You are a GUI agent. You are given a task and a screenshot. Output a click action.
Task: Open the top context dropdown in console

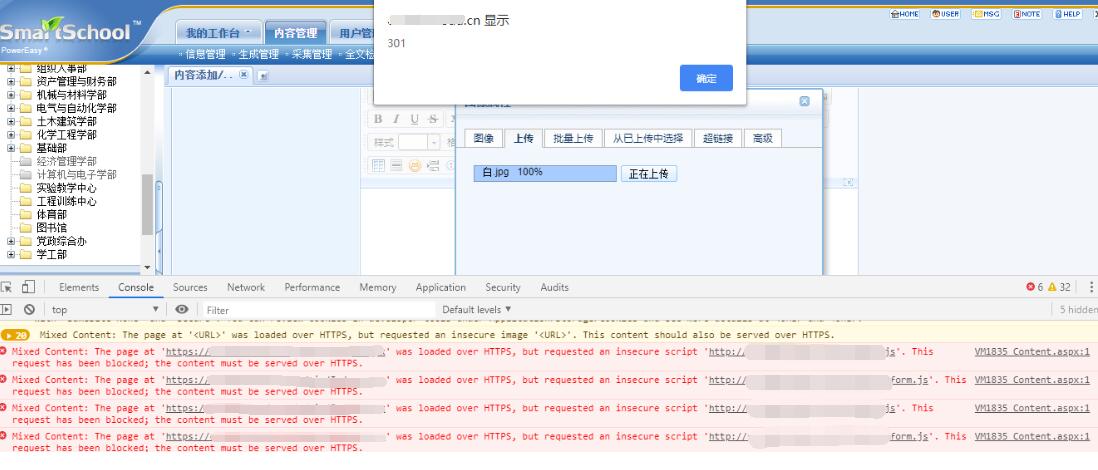tap(105, 310)
